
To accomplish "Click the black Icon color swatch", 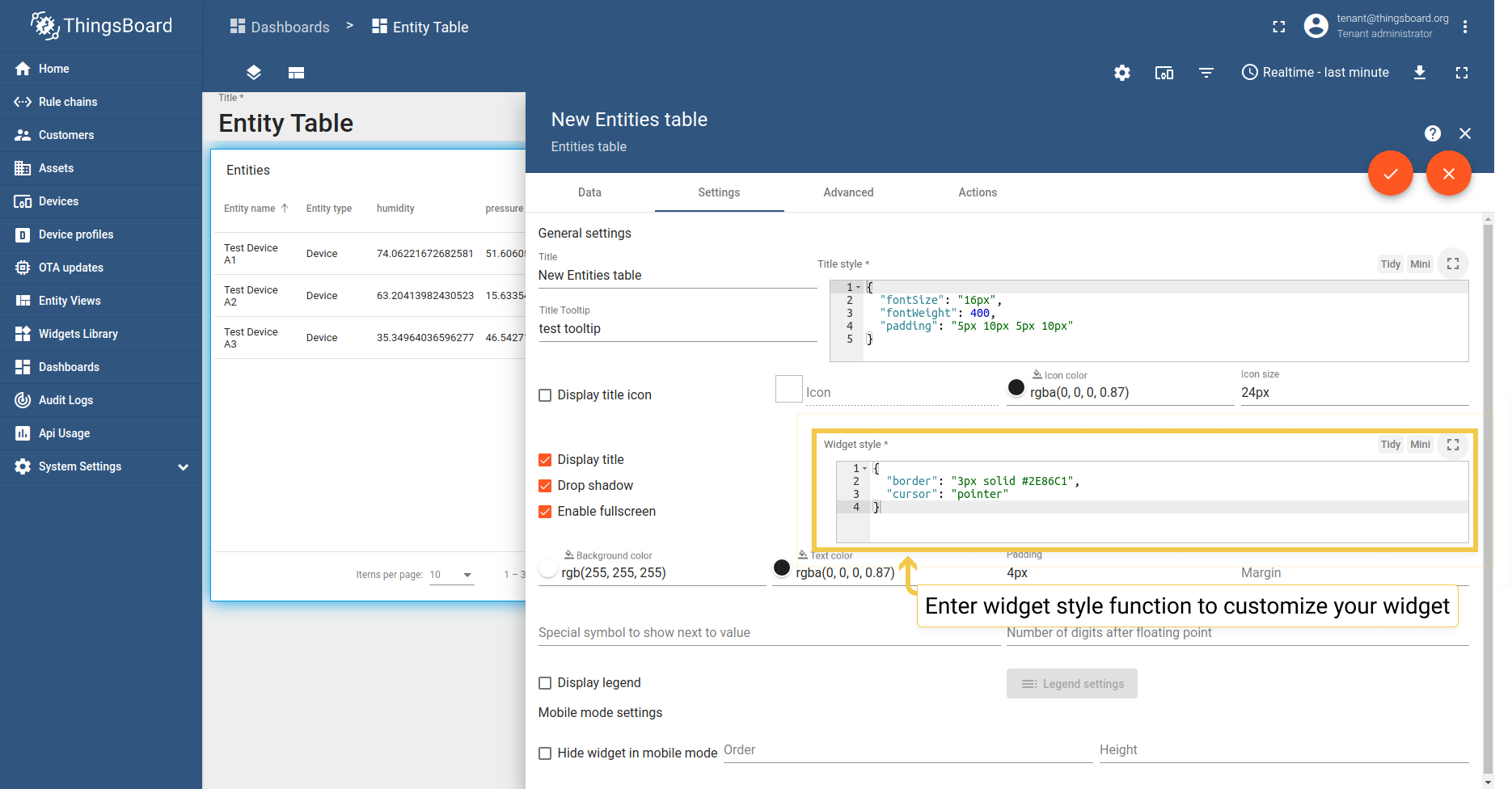I will 1016,388.
